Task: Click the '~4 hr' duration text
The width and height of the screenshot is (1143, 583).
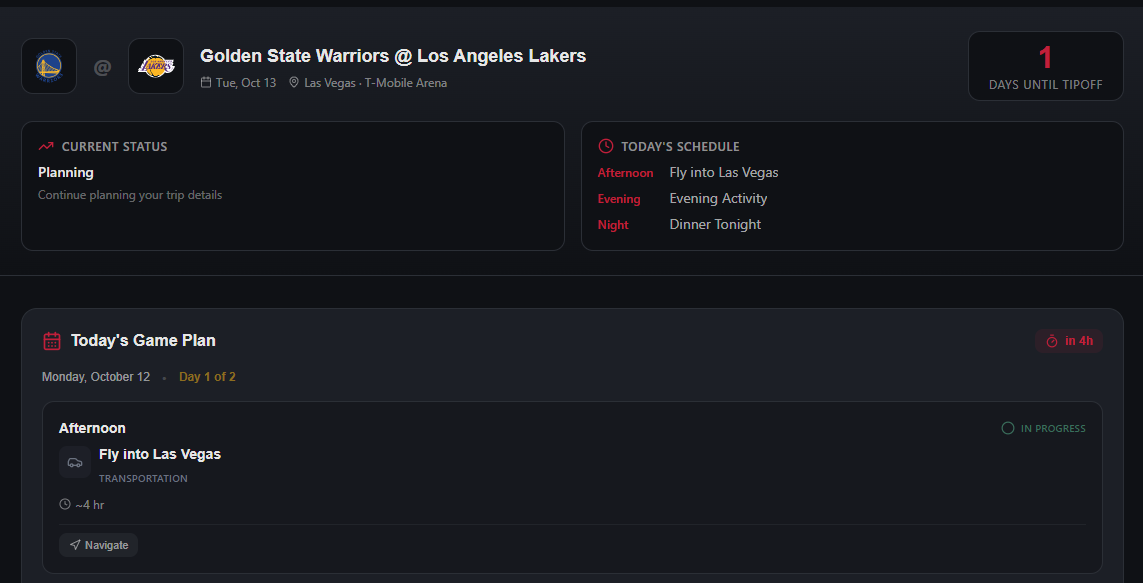Action: 90,504
